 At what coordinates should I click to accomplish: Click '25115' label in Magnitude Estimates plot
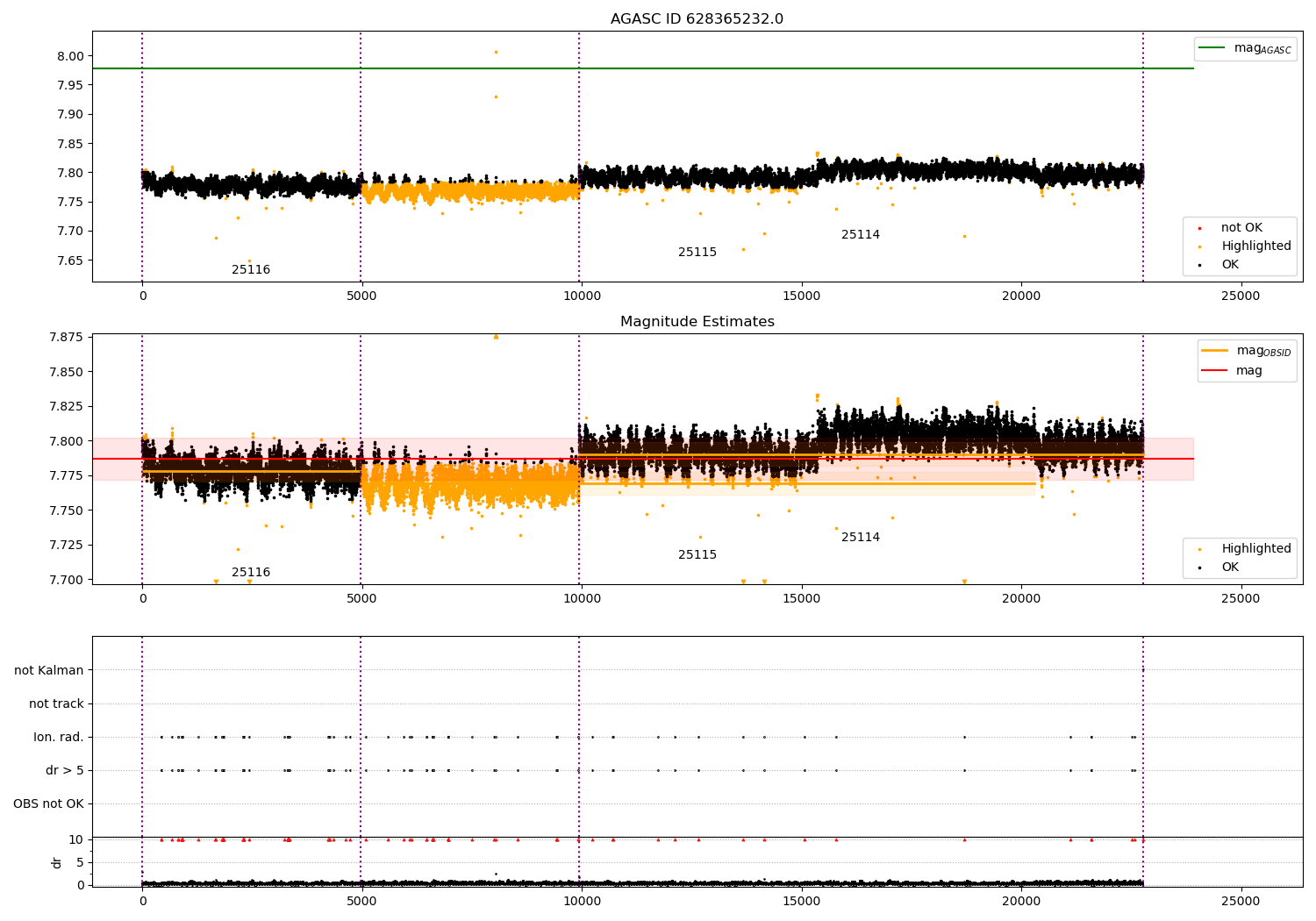[x=697, y=554]
